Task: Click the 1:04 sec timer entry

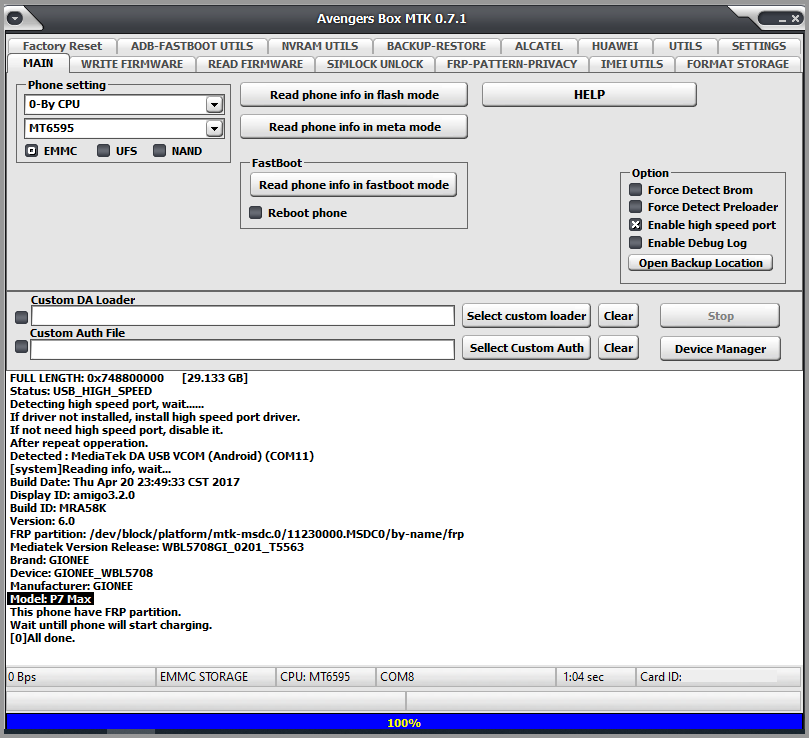Action: click(x=596, y=677)
